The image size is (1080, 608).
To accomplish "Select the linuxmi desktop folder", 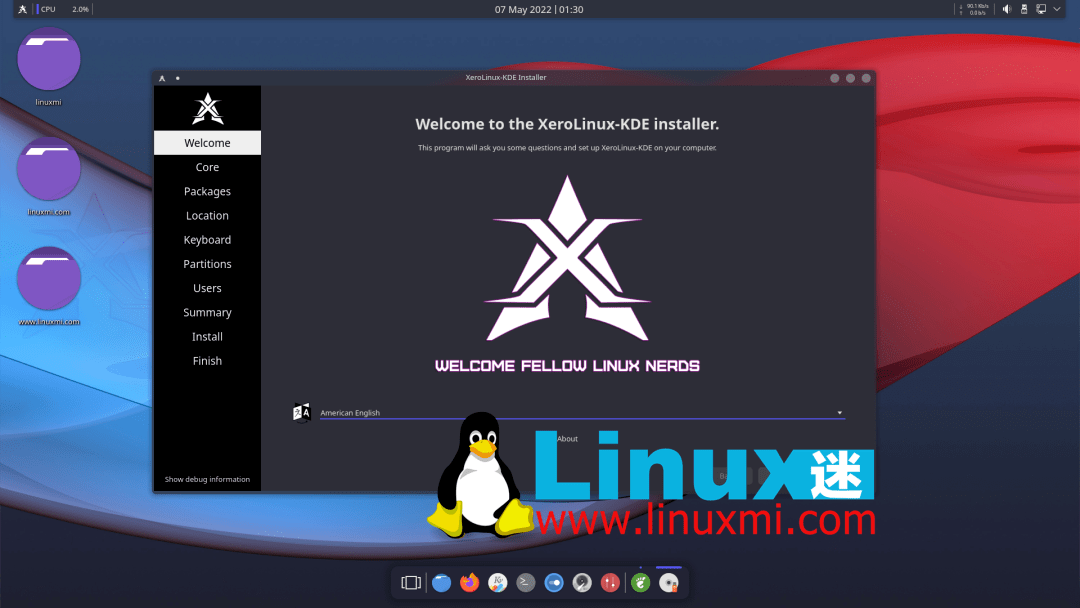I will click(48, 67).
